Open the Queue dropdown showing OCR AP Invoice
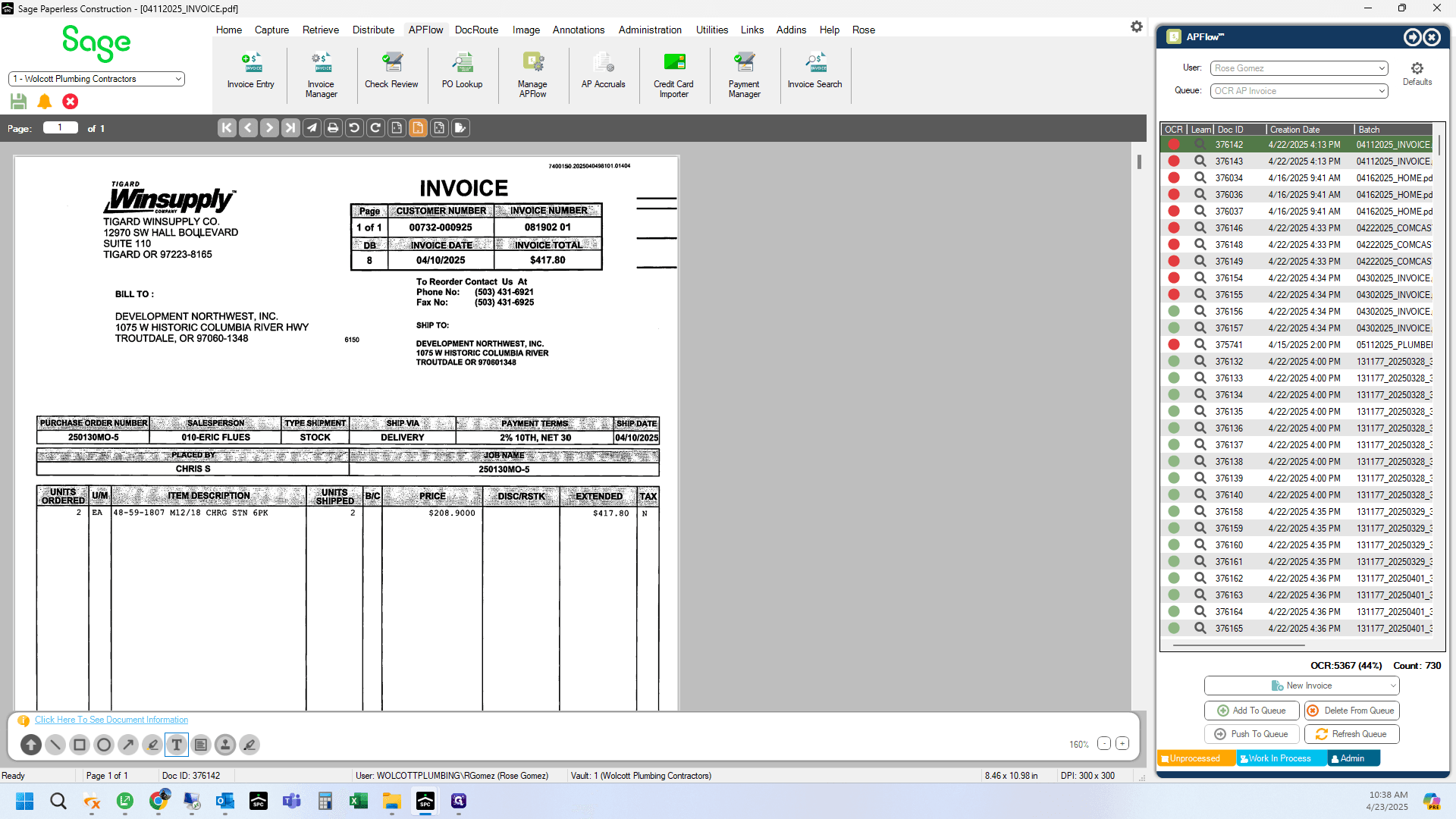This screenshot has height=819, width=1456. 1299,91
